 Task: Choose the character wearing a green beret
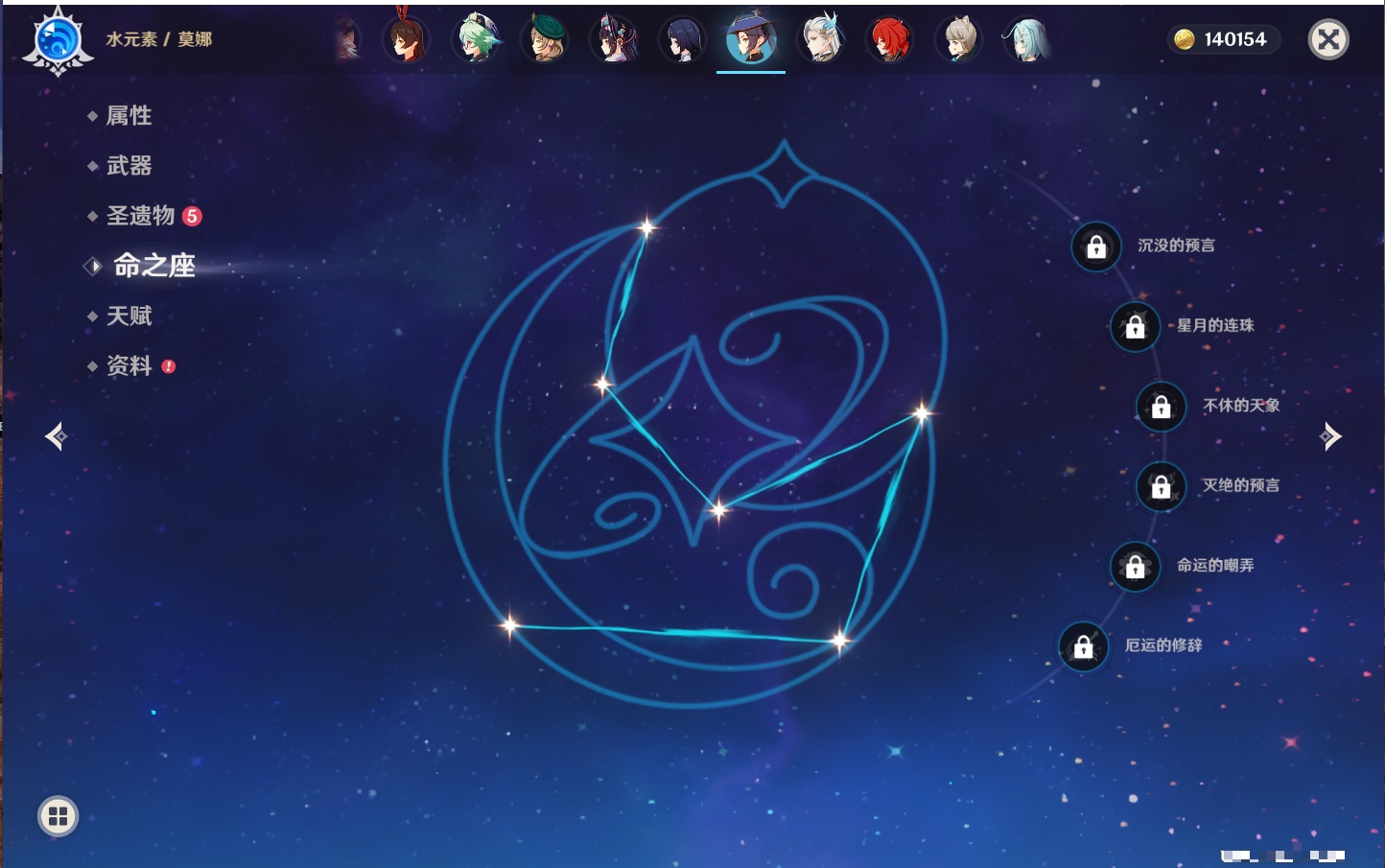coord(545,39)
